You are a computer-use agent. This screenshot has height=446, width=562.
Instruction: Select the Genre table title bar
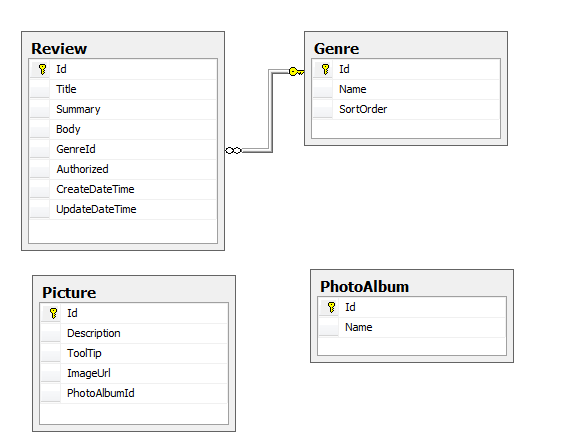(406, 48)
